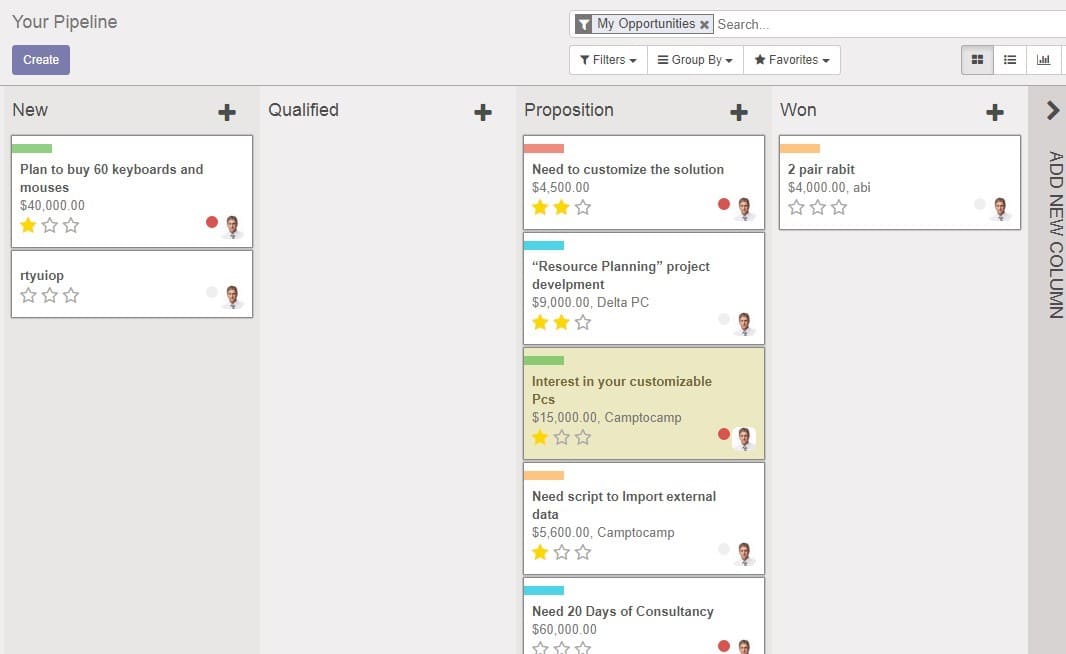1066x654 pixels.
Task: Add a quick opportunity in the Proposition column
Action: [x=739, y=112]
